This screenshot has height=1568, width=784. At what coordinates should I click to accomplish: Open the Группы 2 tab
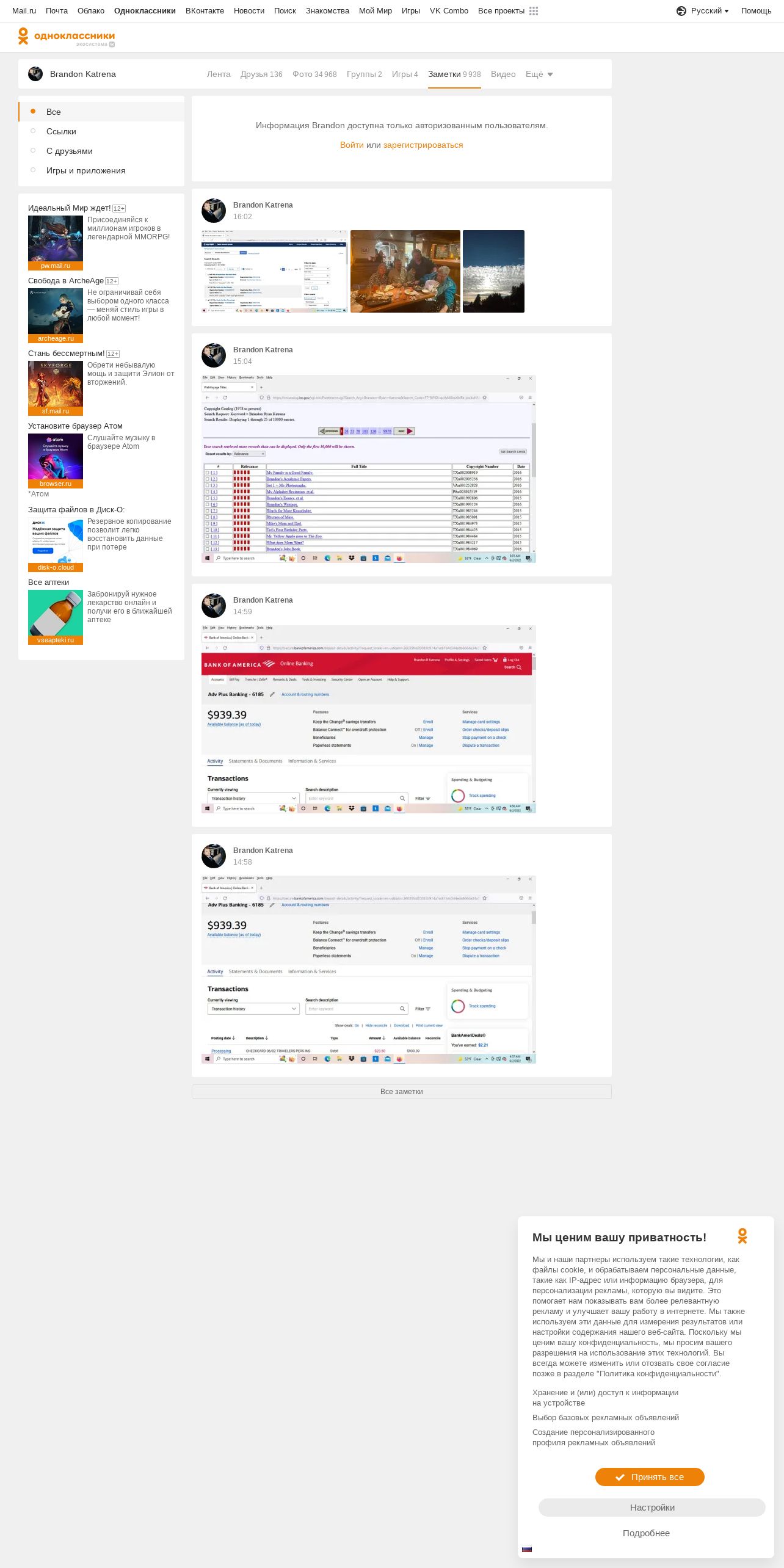[364, 74]
